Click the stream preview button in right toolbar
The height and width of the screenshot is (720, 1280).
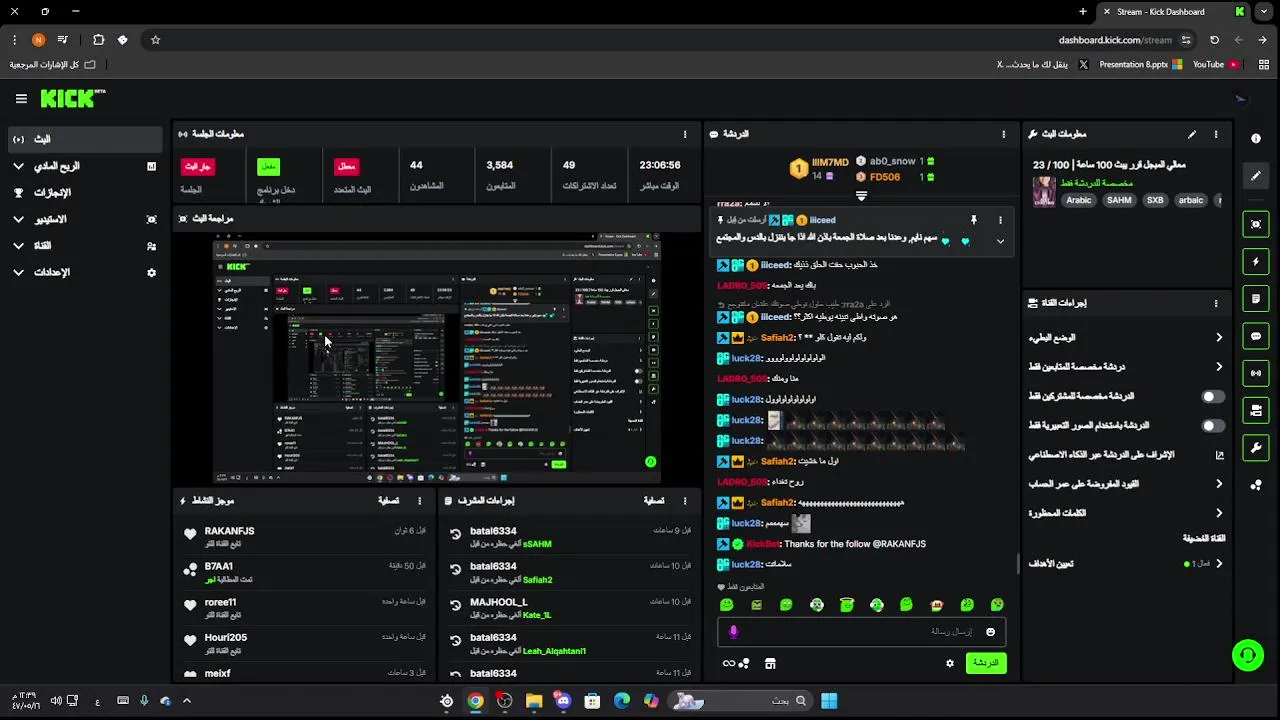[1256, 225]
